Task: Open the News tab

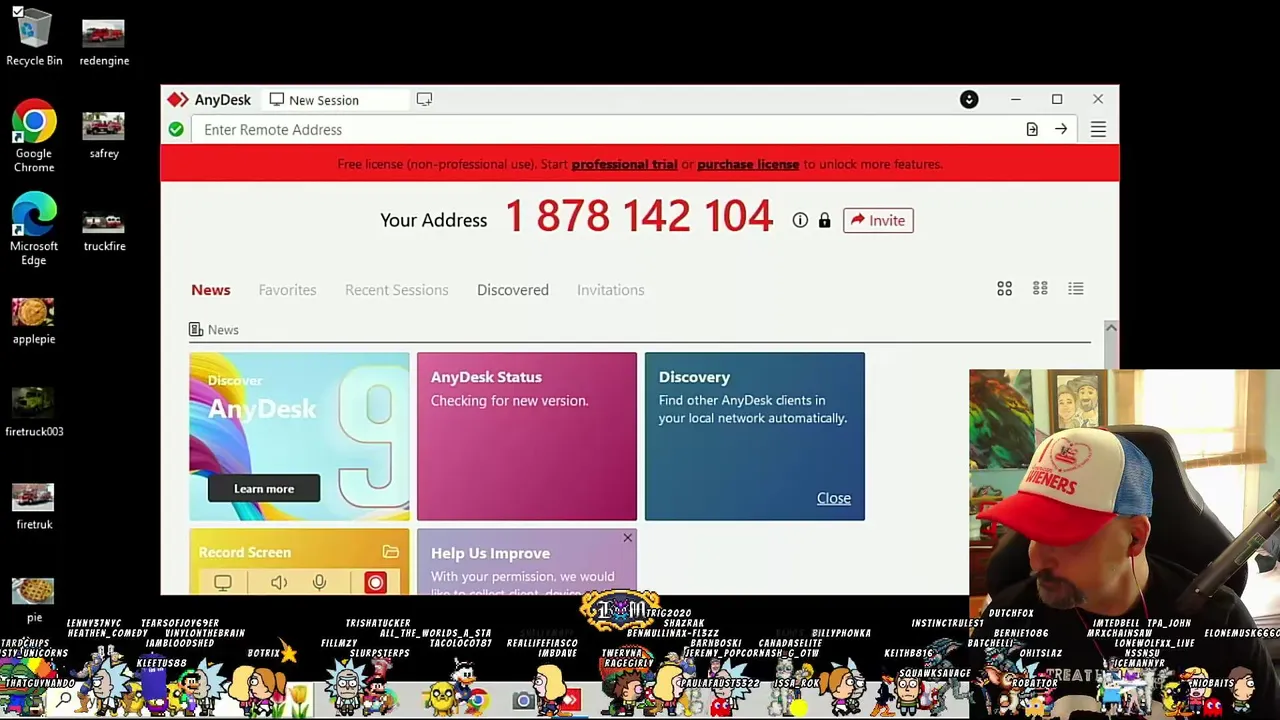Action: (x=211, y=290)
